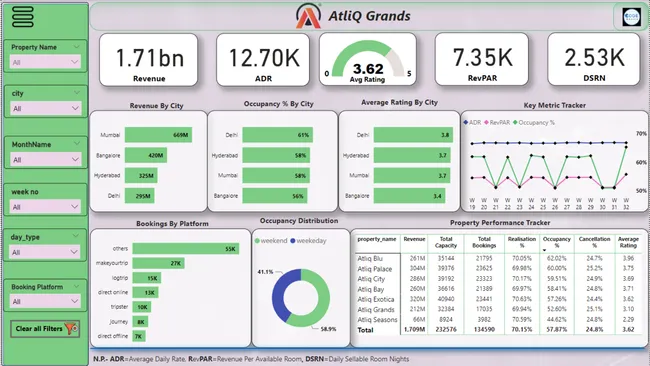Click funnel icon on Clear all Filters
Screen dimensions: 650x366
pos(72,328)
